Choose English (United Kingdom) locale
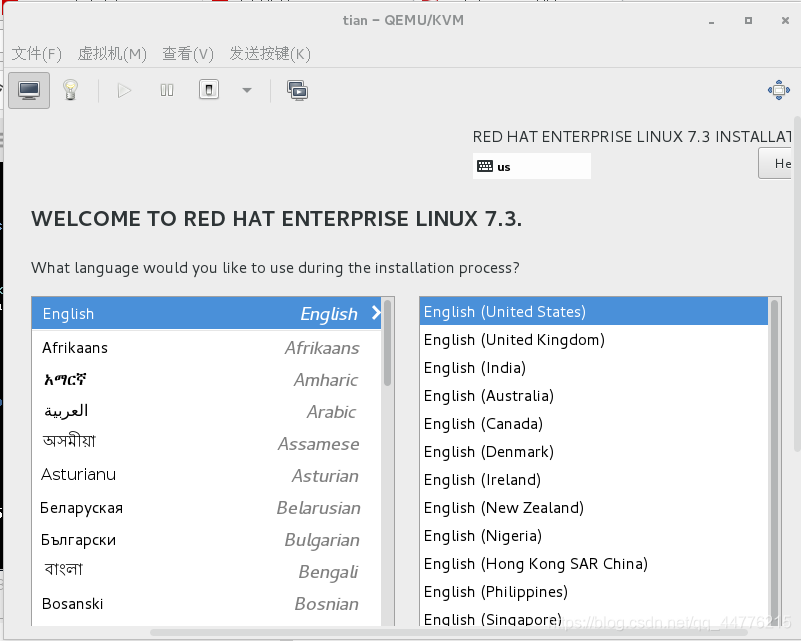This screenshot has width=801, height=641. pos(594,340)
